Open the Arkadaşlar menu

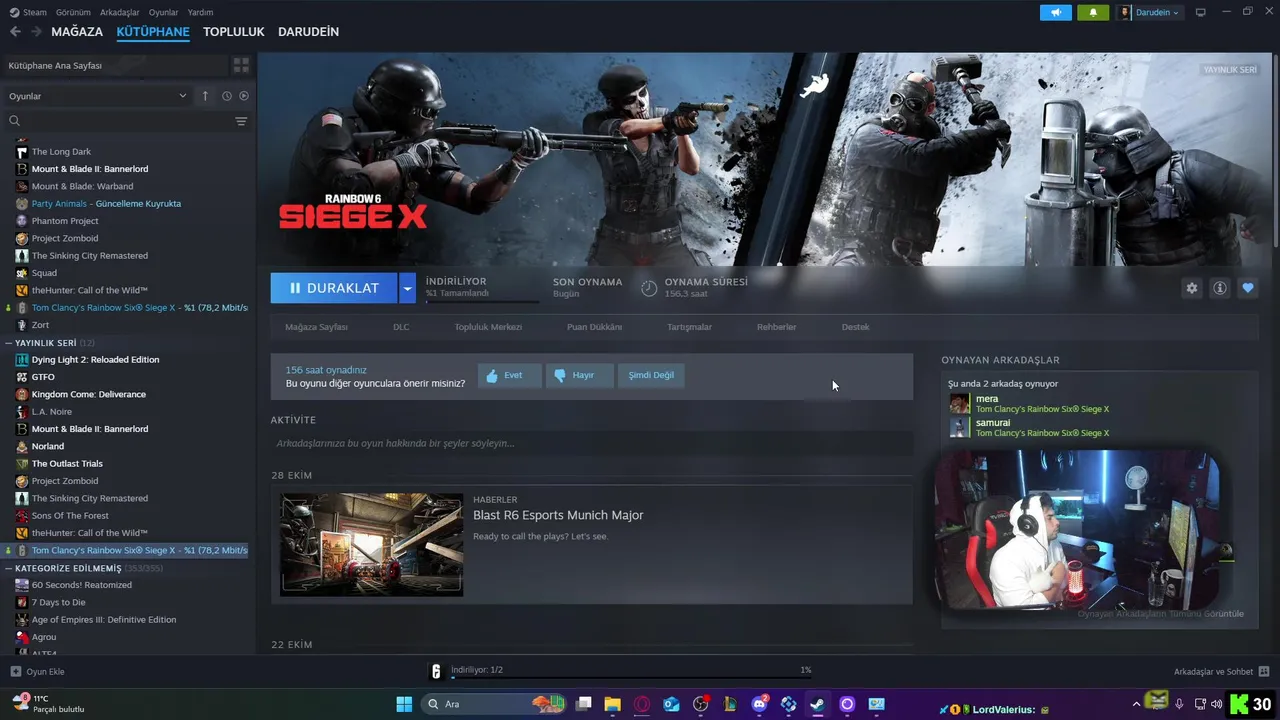pos(120,12)
